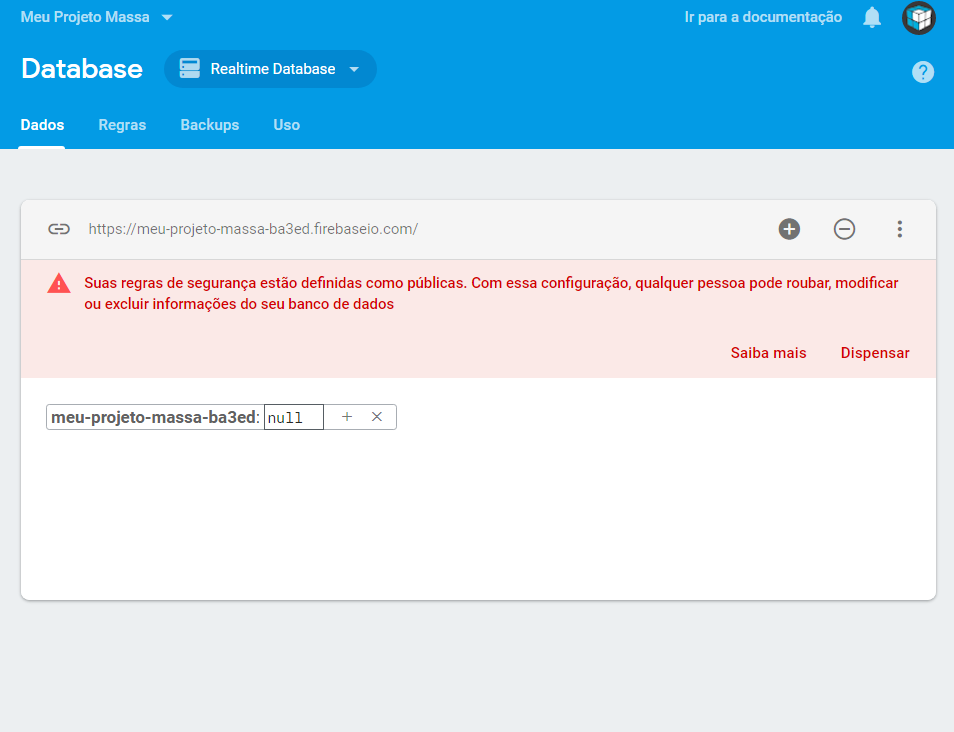Open Meu Projeto Massa project dropdown
The width and height of the screenshot is (954, 732).
click(97, 17)
